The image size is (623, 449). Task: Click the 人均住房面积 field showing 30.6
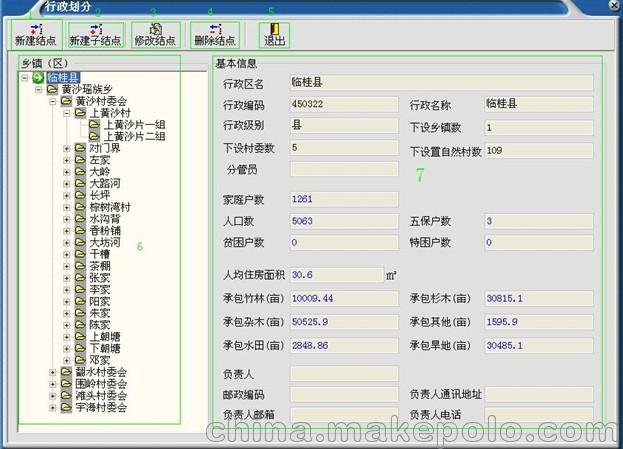pos(337,275)
